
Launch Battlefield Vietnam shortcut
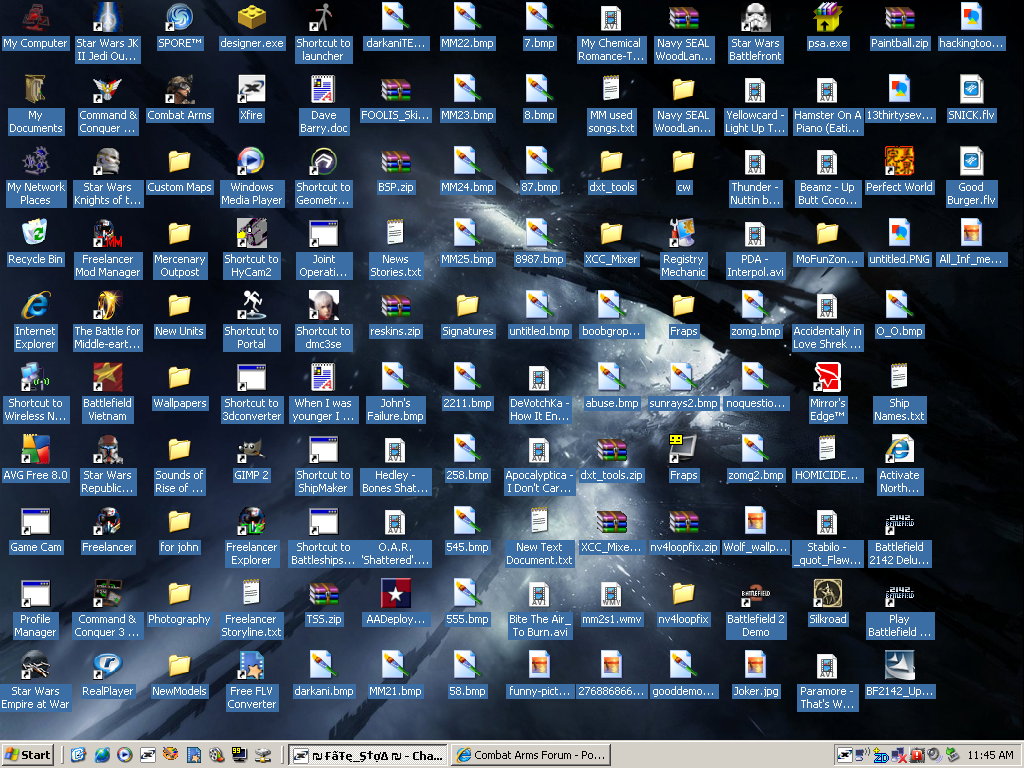pyautogui.click(x=107, y=394)
